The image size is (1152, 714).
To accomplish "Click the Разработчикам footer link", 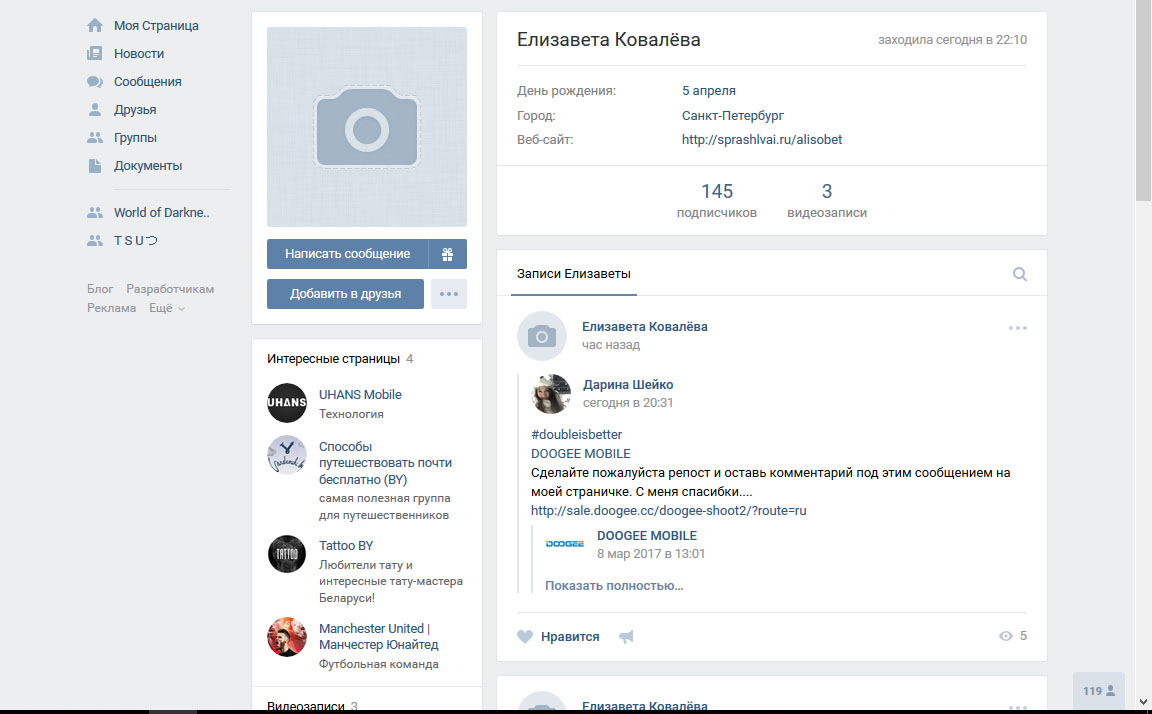I will [x=170, y=289].
